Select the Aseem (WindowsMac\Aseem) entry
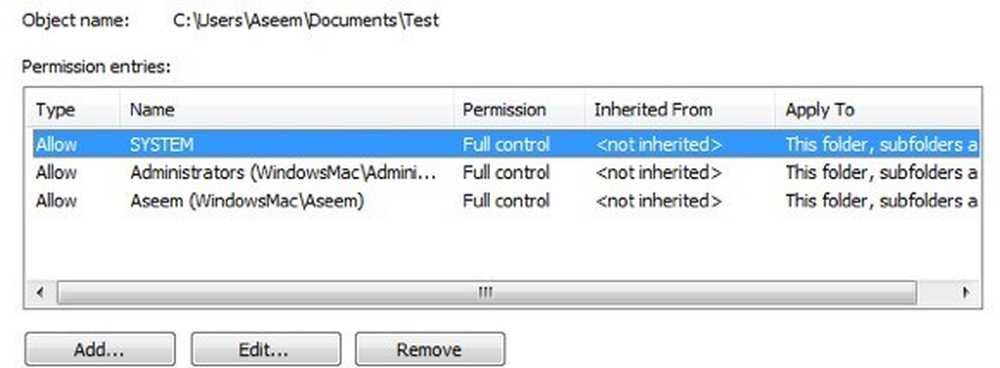The height and width of the screenshot is (368, 1000). [x=506, y=200]
